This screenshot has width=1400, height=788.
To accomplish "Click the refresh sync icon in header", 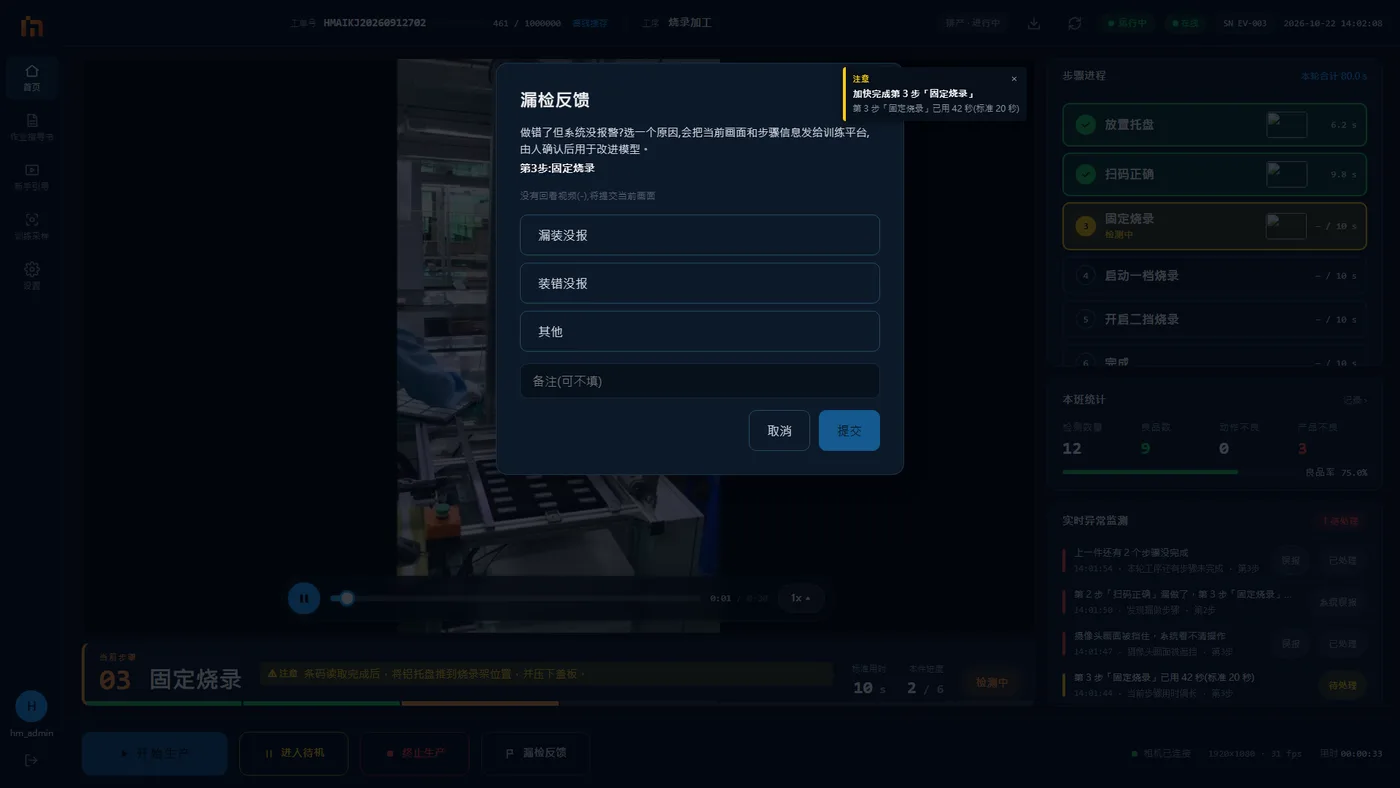I will click(1075, 23).
